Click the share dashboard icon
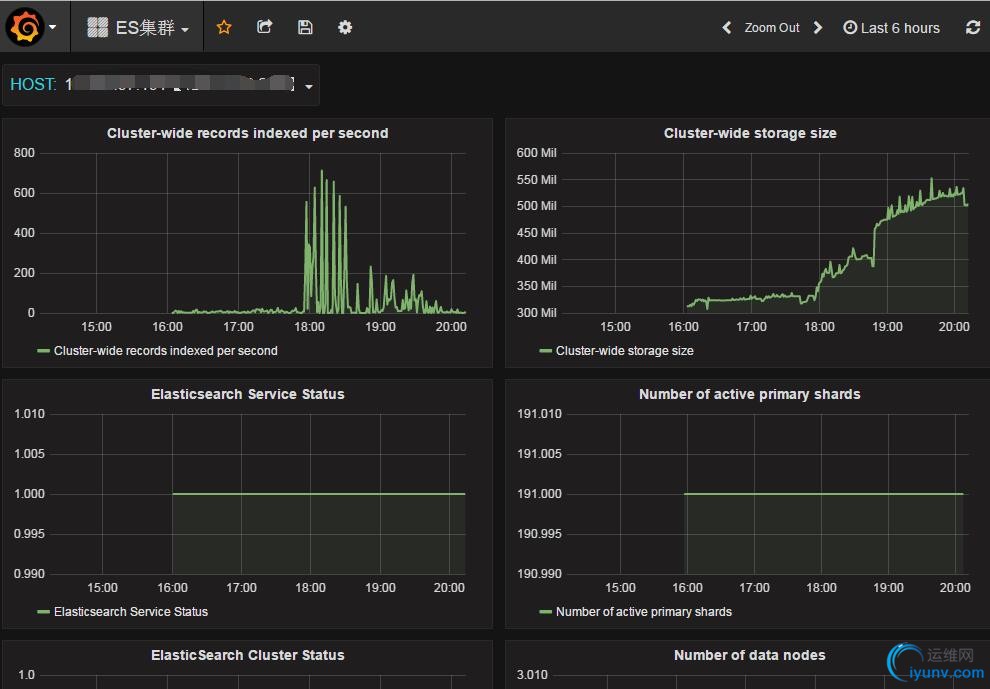990x689 pixels. (x=264, y=27)
